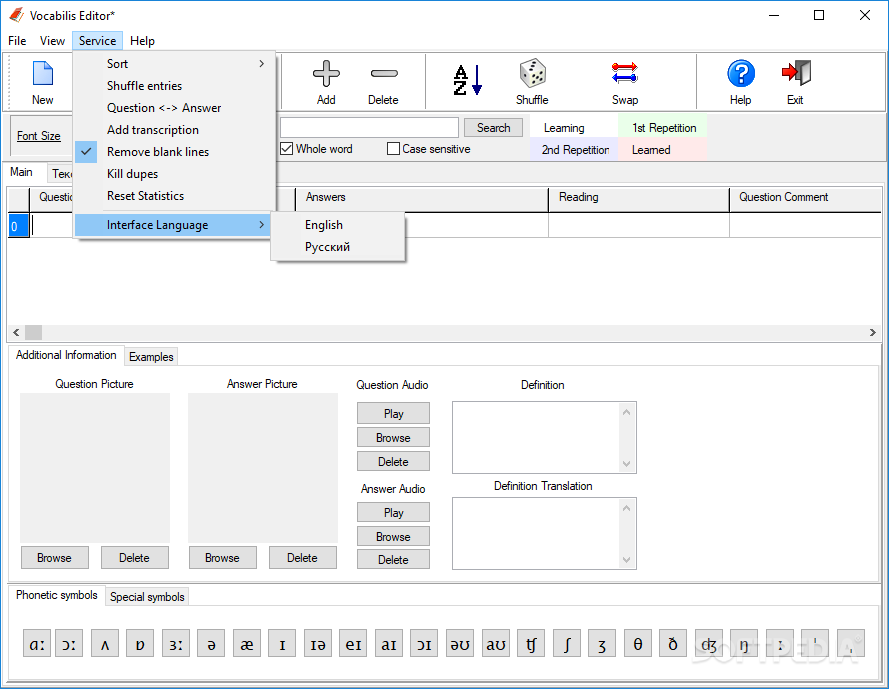Screen dimensions: 889x689
Task: Insert the ɒ phonetic symbol
Action: click(x=140, y=643)
